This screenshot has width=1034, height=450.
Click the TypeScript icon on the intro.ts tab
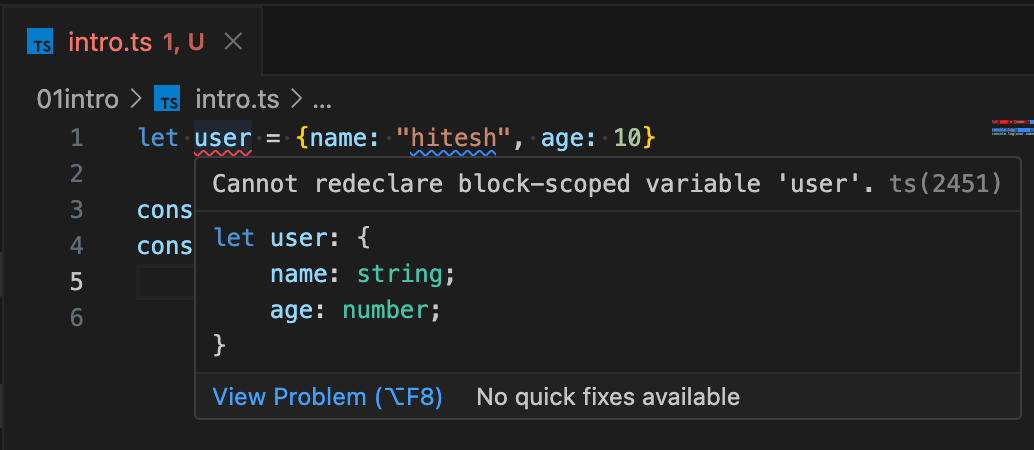click(40, 42)
